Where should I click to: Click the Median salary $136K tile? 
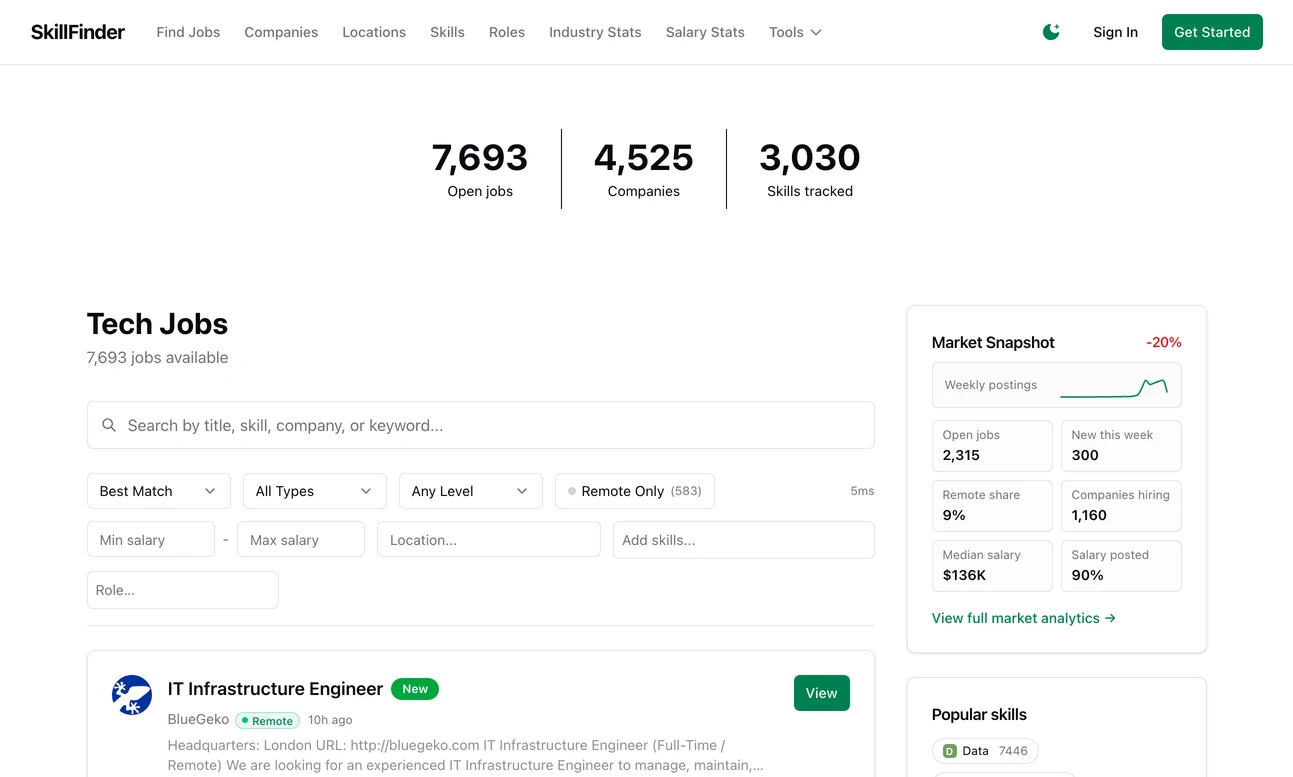click(x=992, y=566)
